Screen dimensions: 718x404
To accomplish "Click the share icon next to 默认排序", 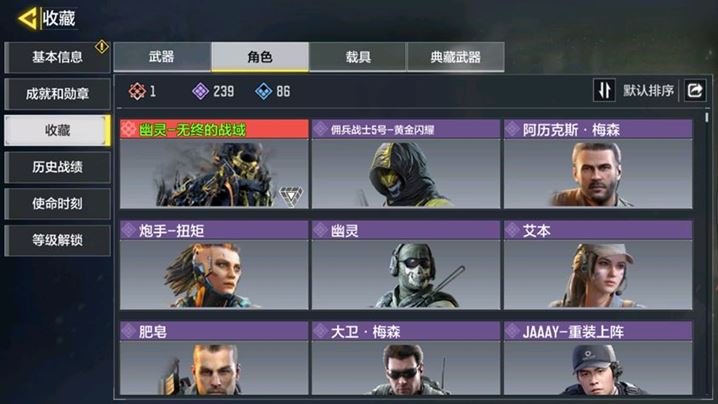I will click(x=694, y=90).
